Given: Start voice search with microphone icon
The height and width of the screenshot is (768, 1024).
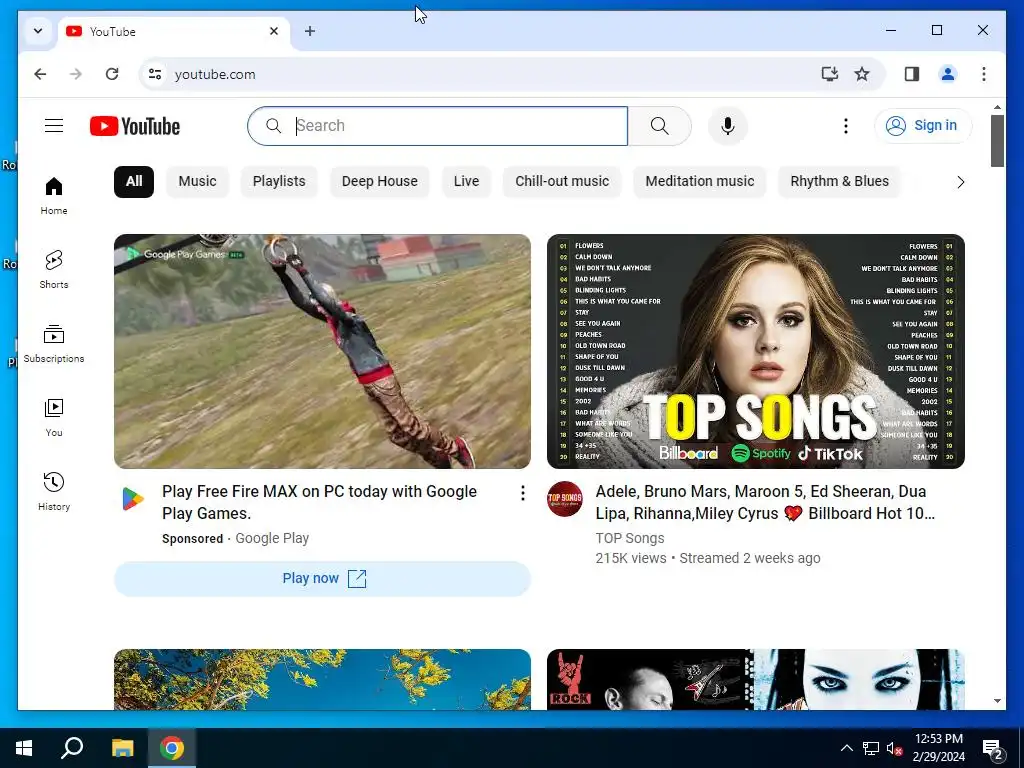Looking at the screenshot, I should tap(728, 125).
